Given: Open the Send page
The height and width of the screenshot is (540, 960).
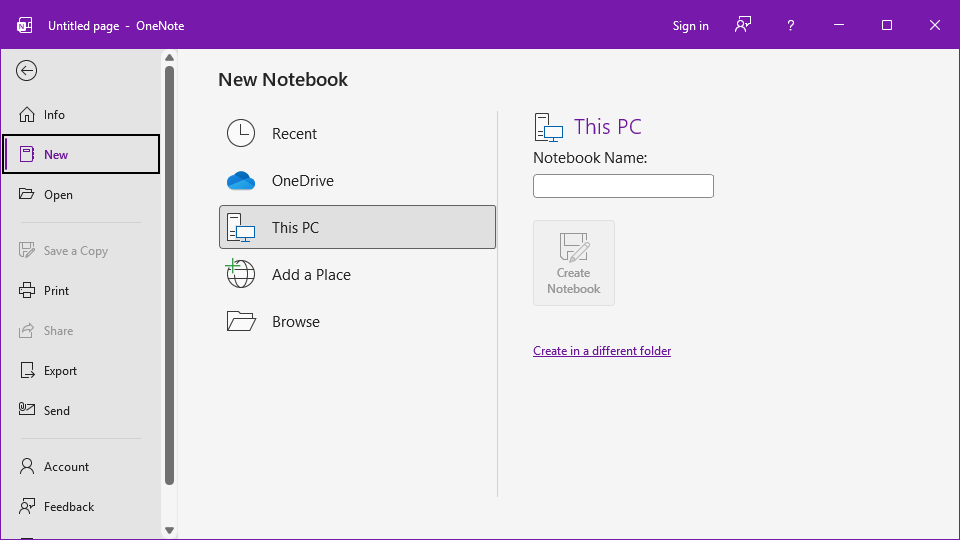Looking at the screenshot, I should pos(81,410).
